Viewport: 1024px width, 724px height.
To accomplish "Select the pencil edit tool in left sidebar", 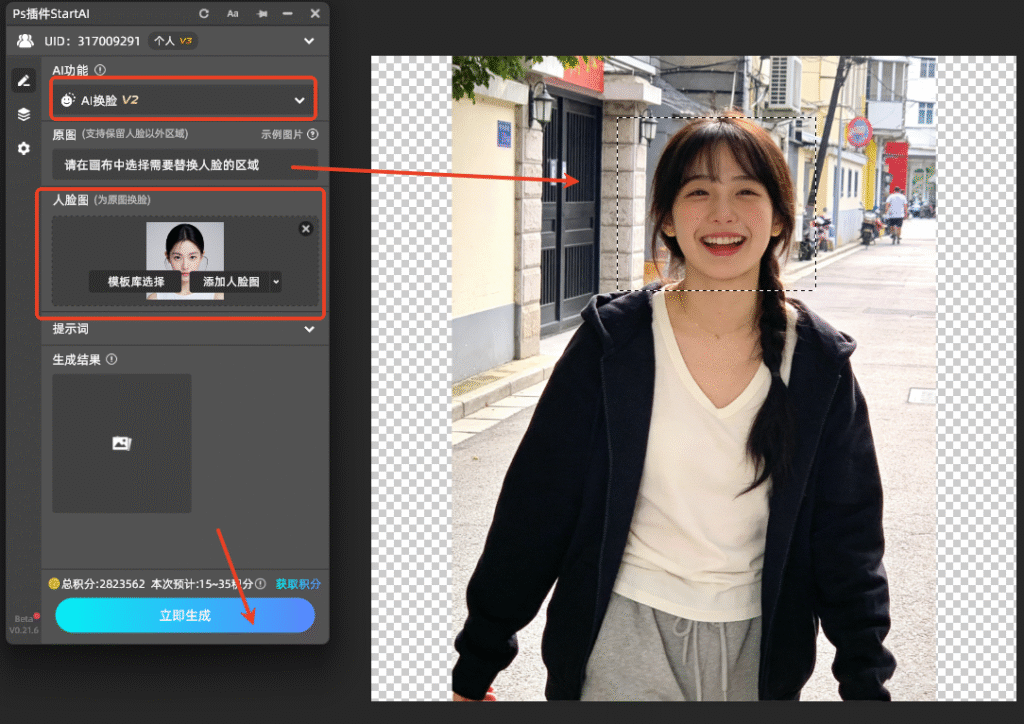I will (x=23, y=80).
